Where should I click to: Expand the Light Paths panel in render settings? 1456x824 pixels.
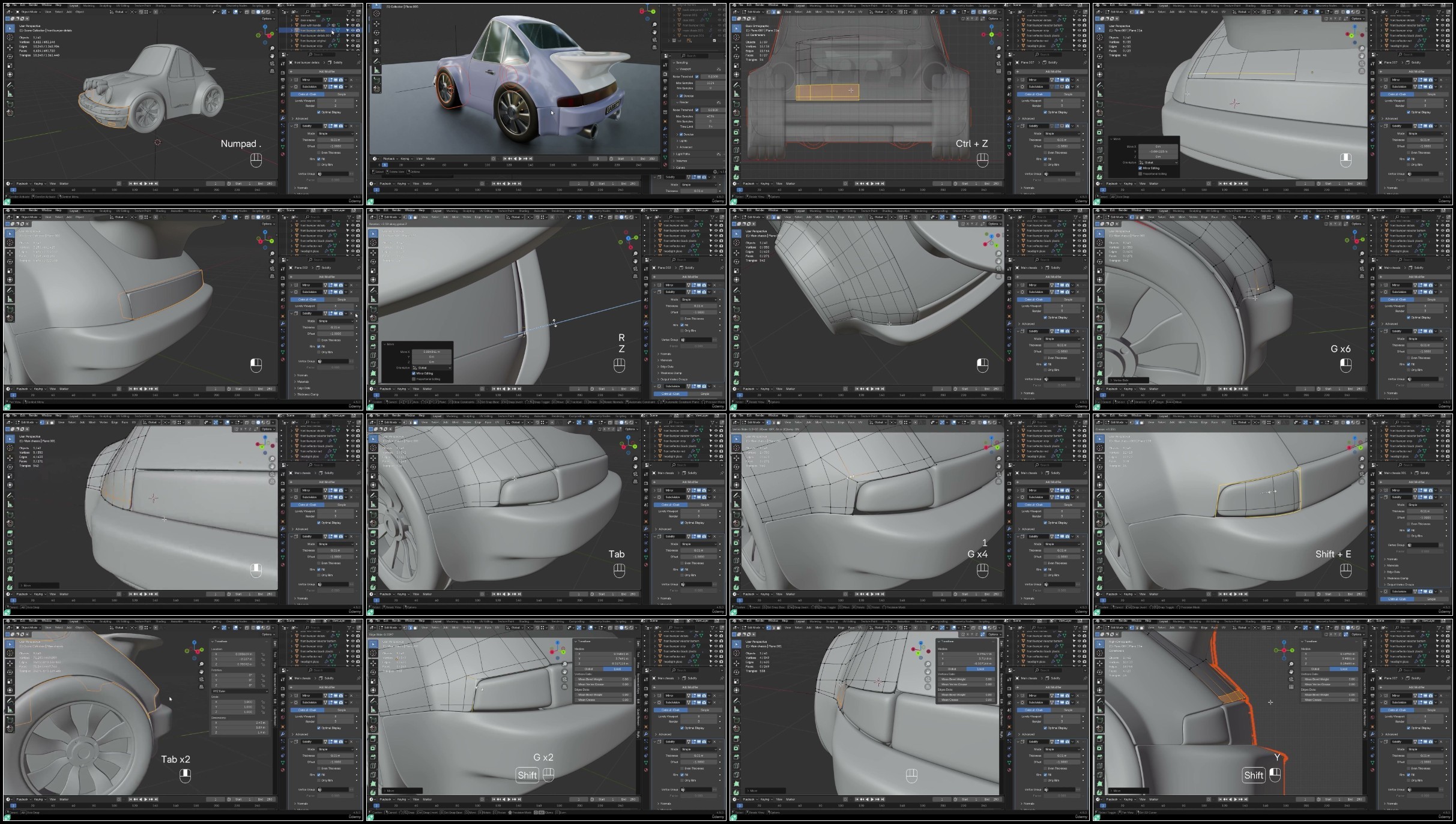(682, 154)
